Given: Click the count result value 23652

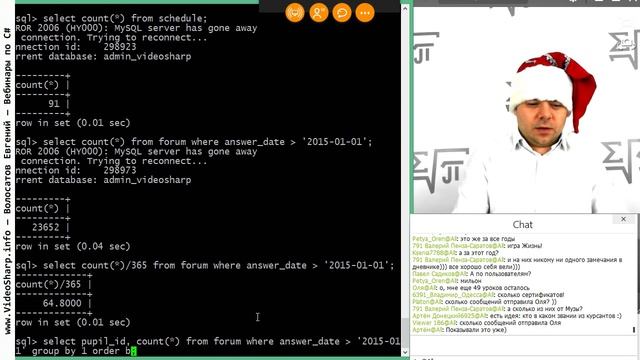Looking at the screenshot, I should coord(46,227).
